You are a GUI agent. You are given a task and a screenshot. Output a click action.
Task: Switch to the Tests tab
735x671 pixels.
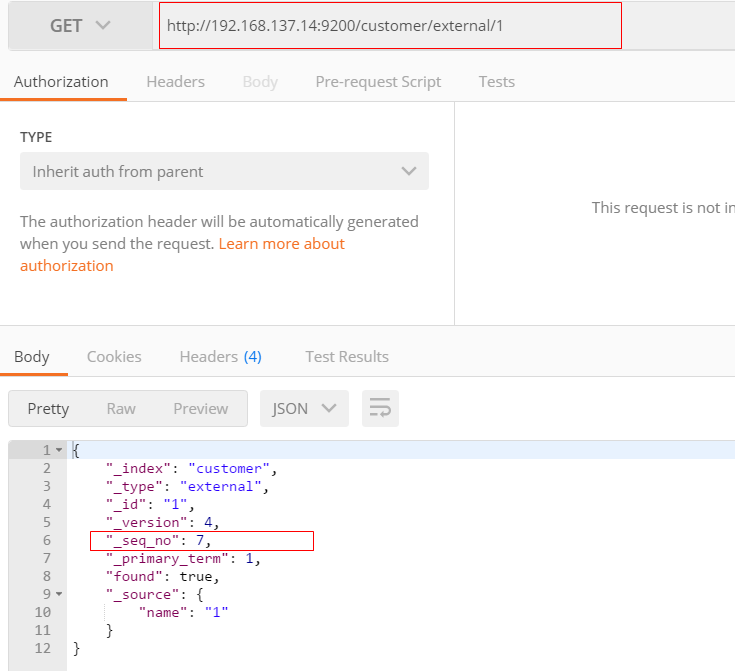496,82
